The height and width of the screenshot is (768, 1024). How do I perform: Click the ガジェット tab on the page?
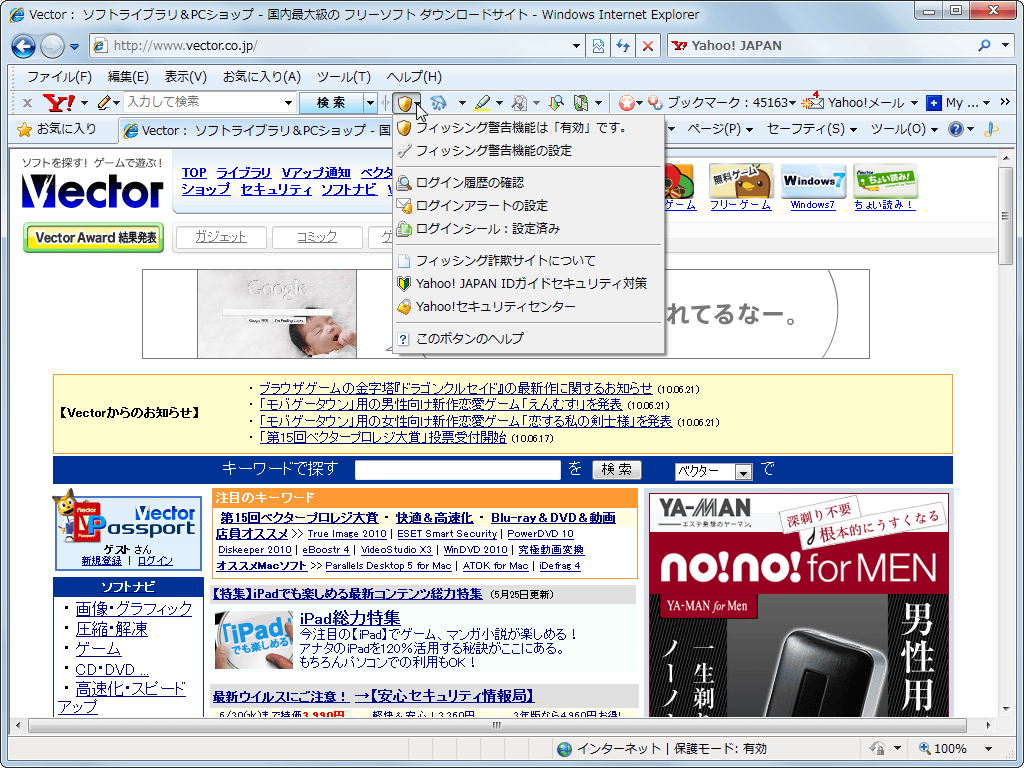(x=221, y=237)
